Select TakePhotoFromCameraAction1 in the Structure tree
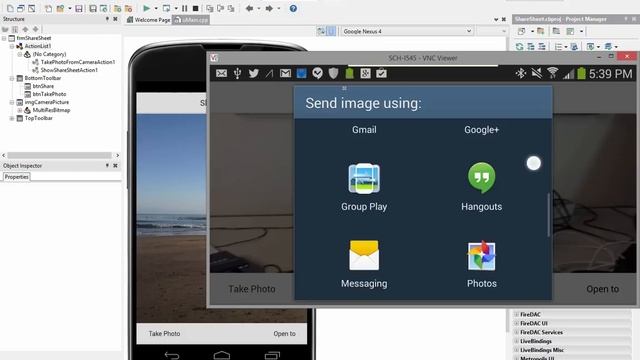The image size is (640, 360). (78, 62)
